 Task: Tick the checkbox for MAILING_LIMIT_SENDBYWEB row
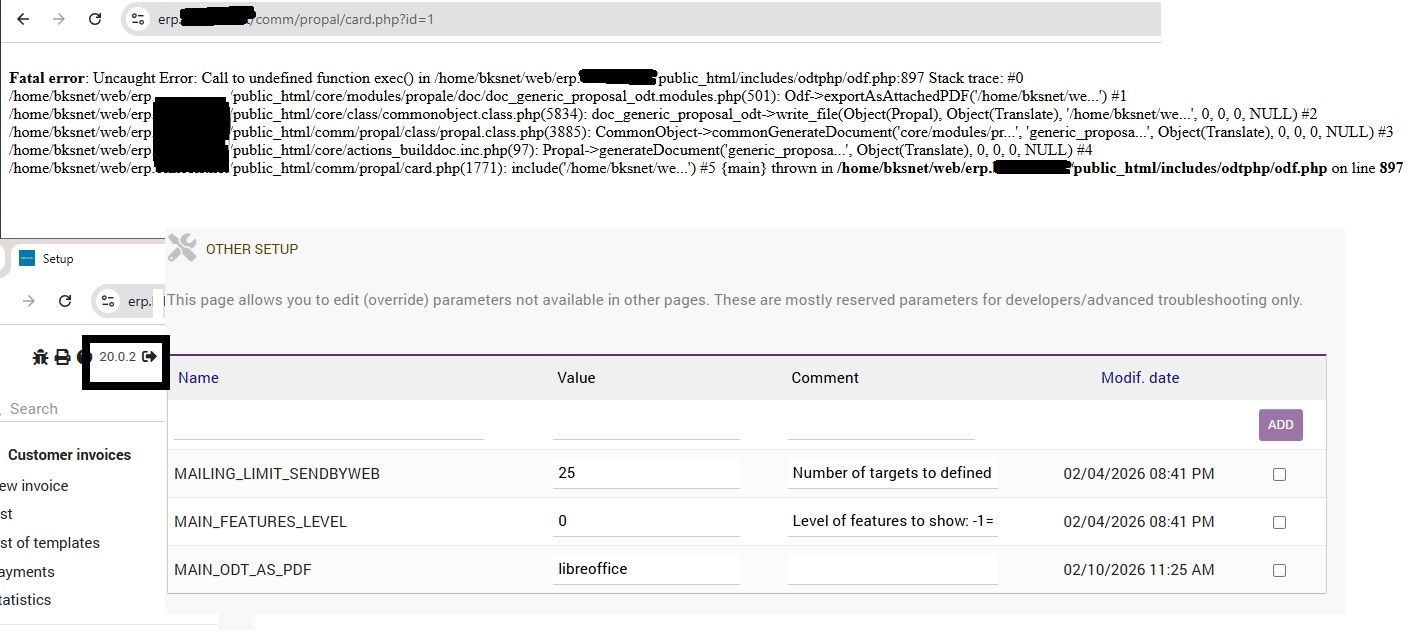click(1279, 474)
